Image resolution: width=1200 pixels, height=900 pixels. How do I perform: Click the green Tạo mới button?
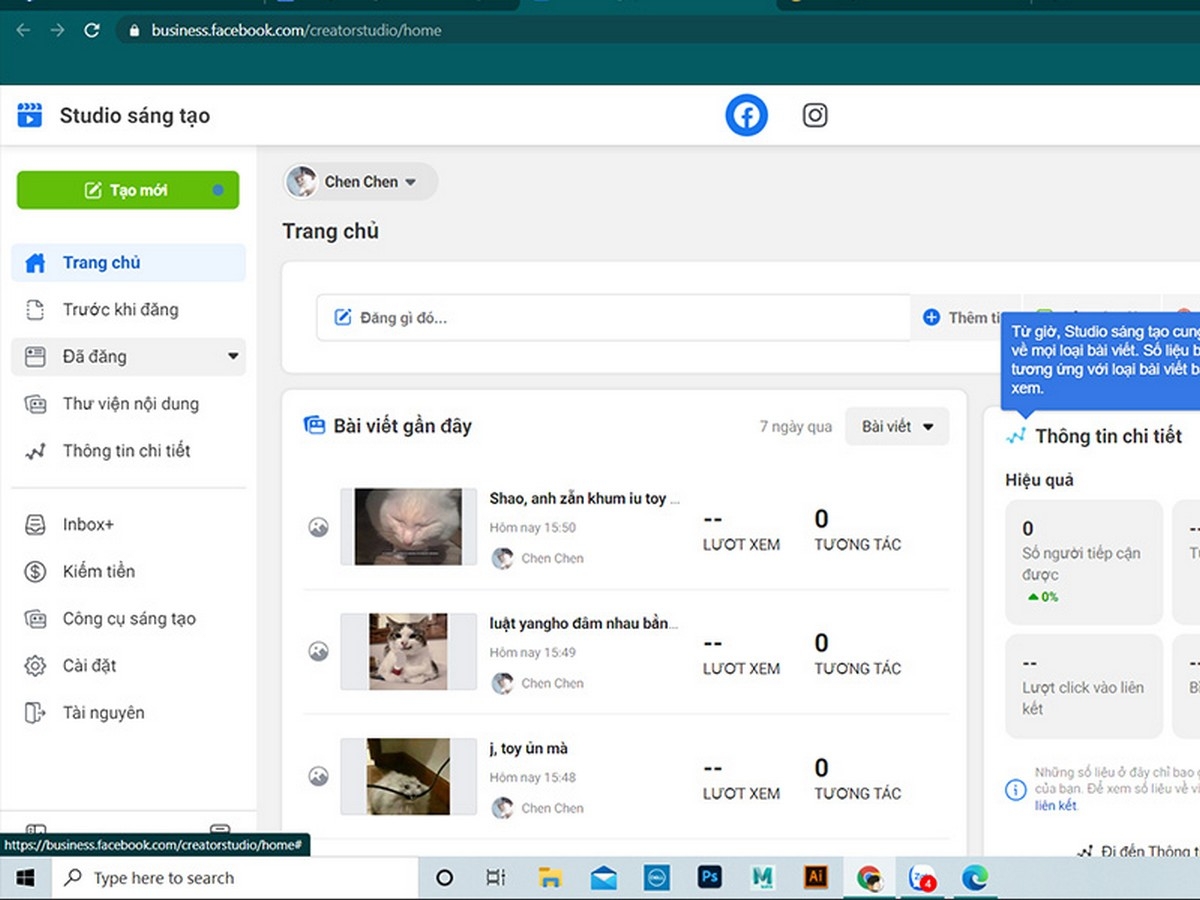click(128, 190)
